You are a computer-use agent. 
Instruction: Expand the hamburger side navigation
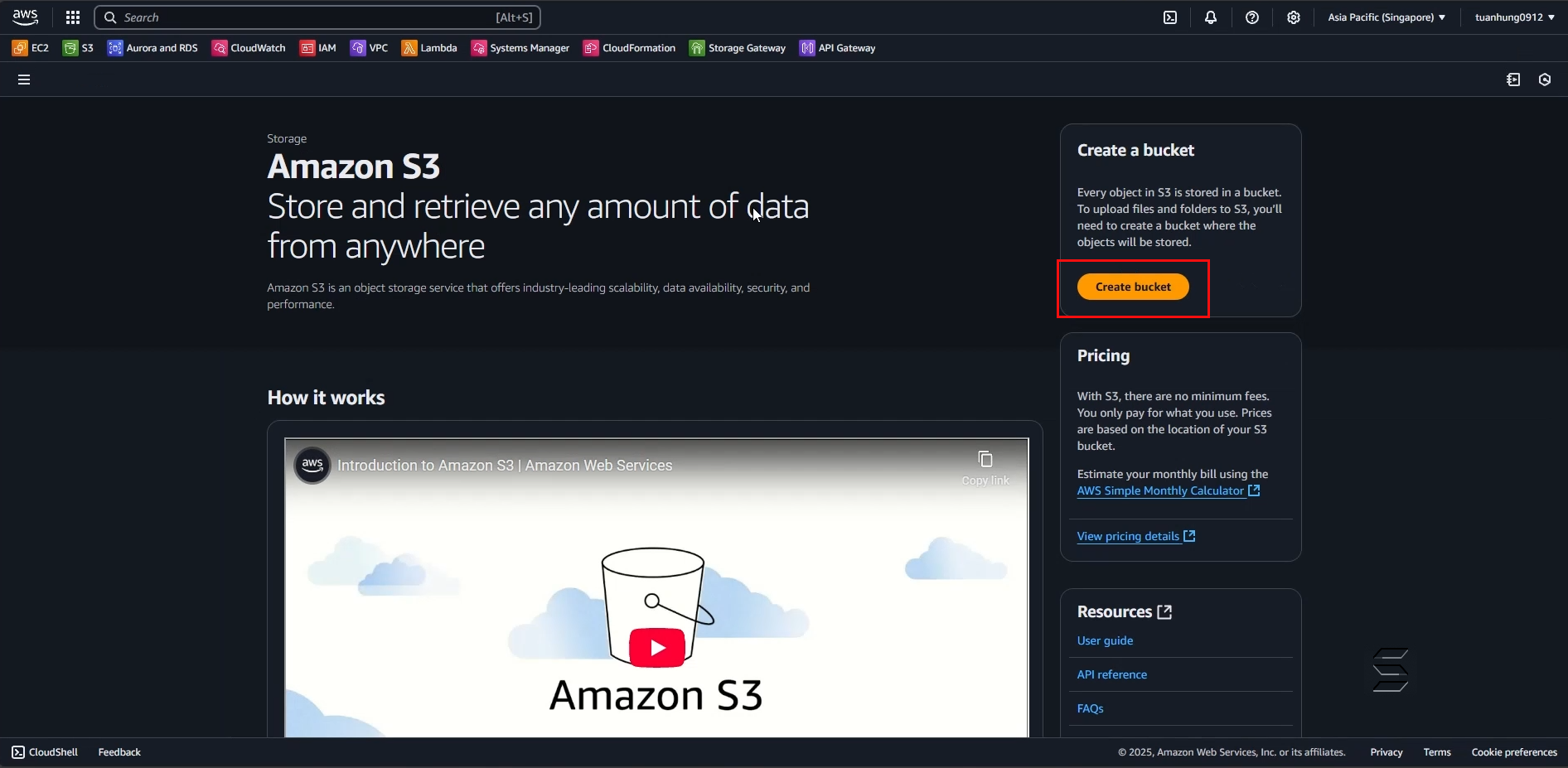pyautogui.click(x=24, y=80)
